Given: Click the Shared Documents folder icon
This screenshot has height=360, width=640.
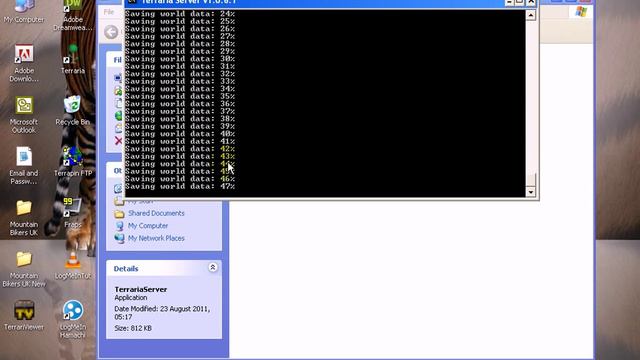Looking at the screenshot, I should pyautogui.click(x=119, y=213).
